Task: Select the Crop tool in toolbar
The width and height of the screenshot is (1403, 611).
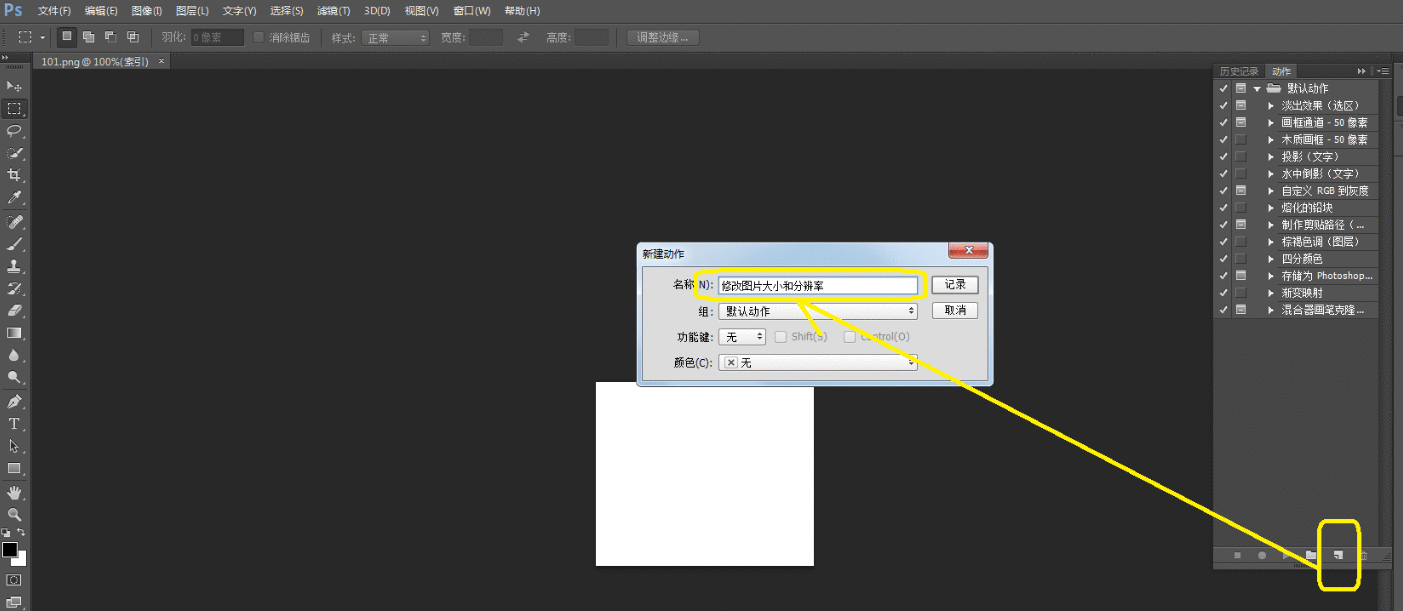Action: click(x=14, y=175)
